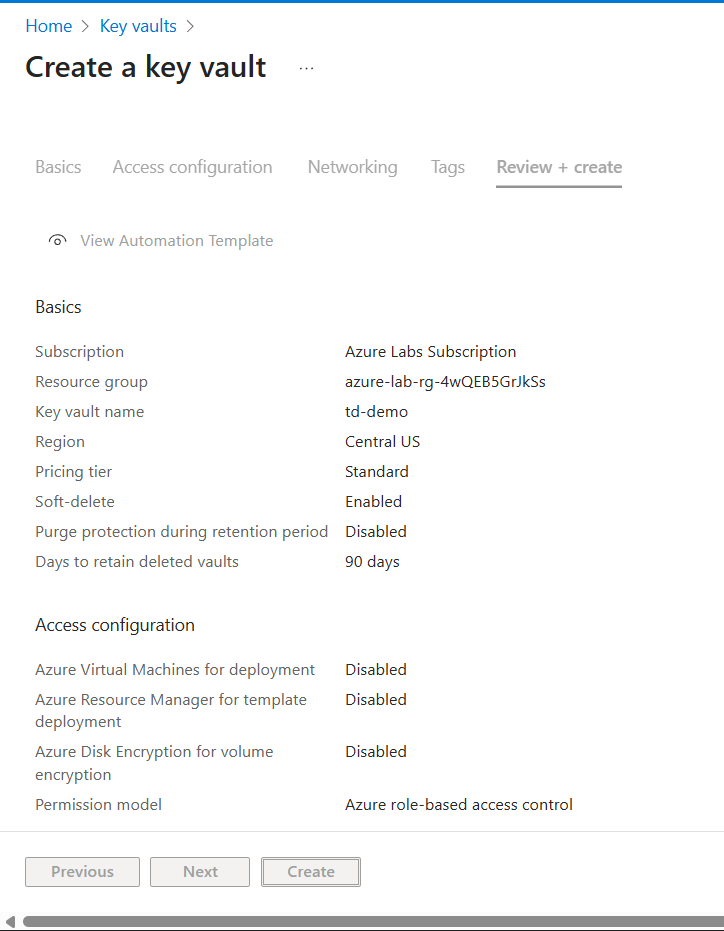Click the horizontal scrollbar track at bottom
The width and height of the screenshot is (724, 931).
(370, 921)
